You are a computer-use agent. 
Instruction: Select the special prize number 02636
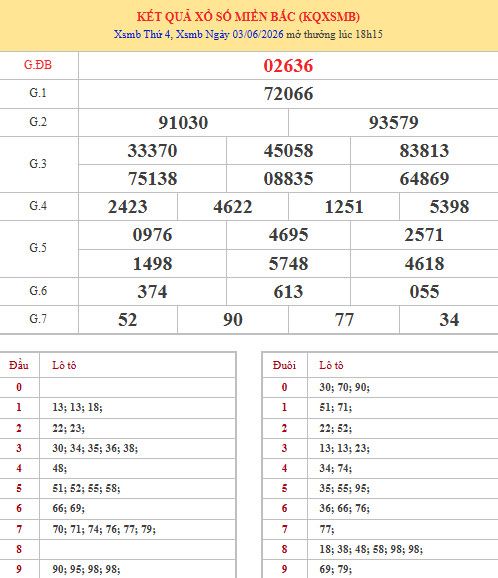[x=288, y=66]
